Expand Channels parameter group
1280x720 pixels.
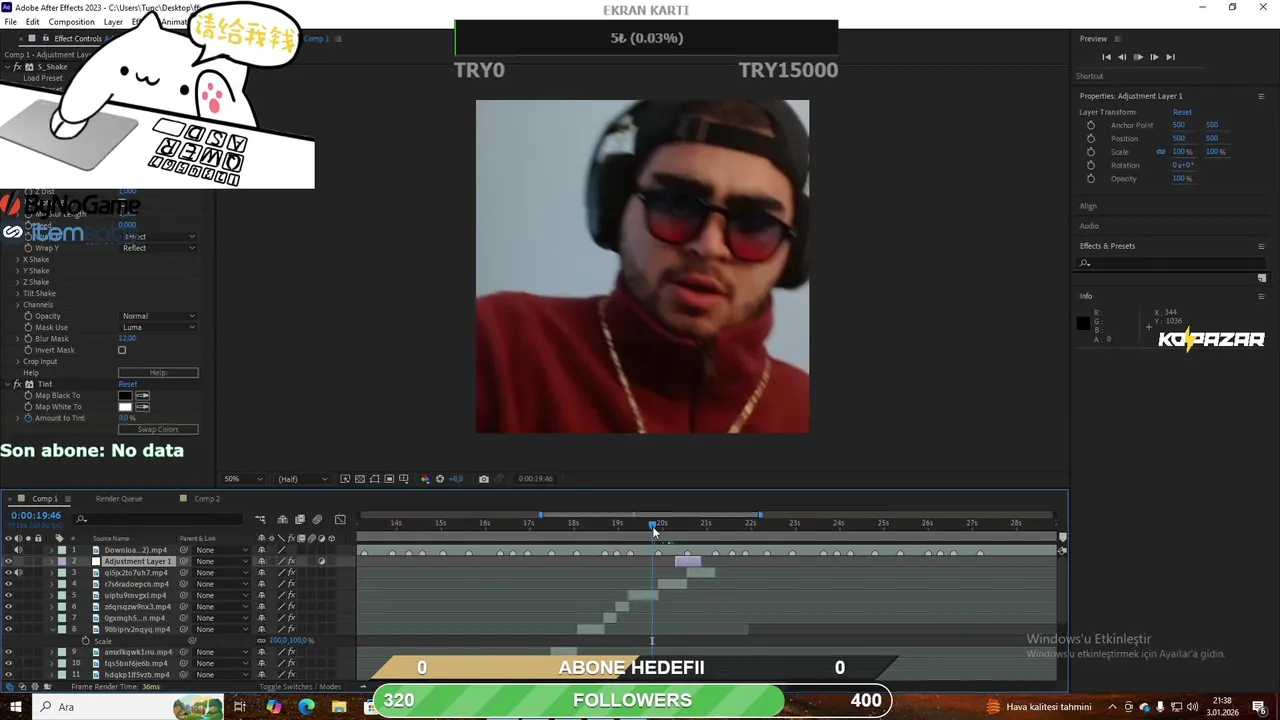[18, 305]
